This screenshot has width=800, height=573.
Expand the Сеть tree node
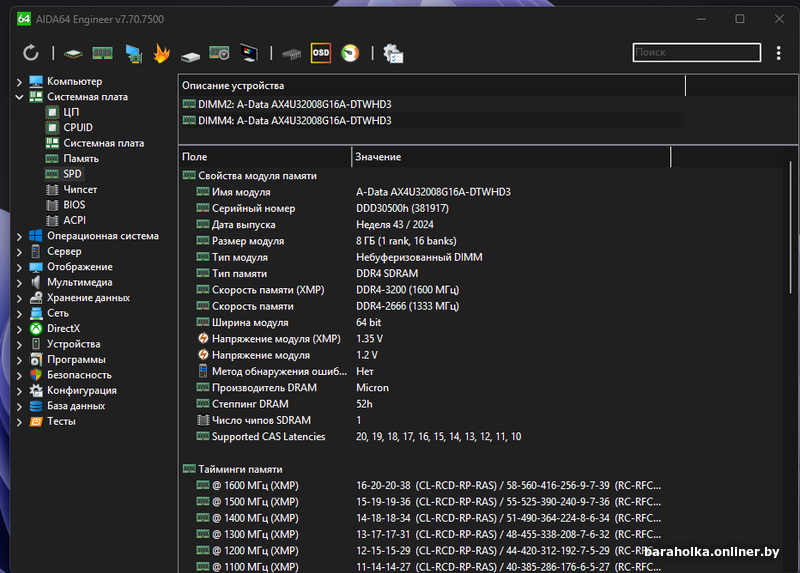(19, 313)
